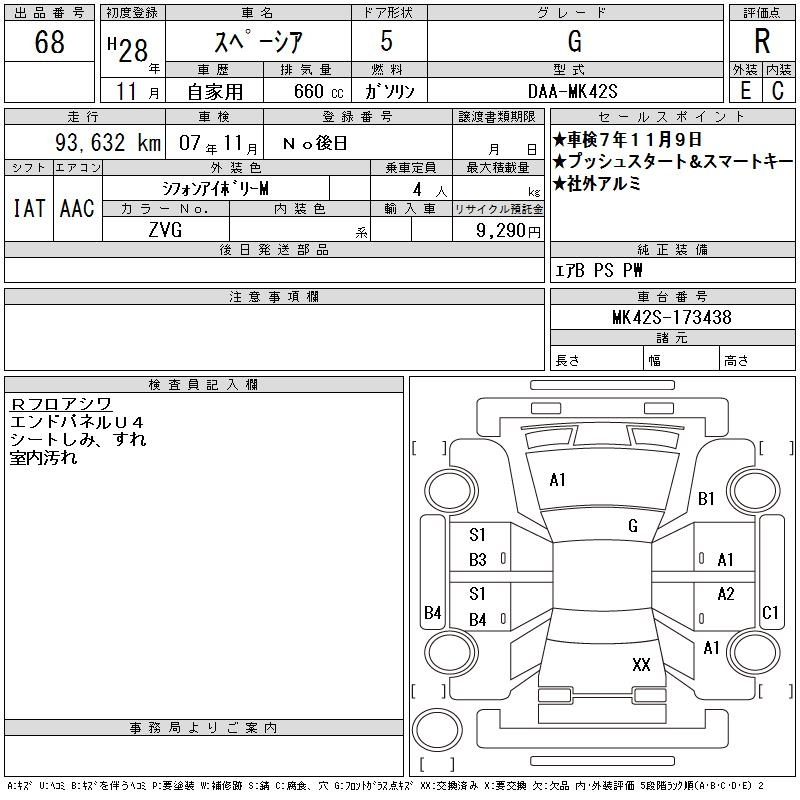The width and height of the screenshot is (800, 800).
Task: Select the A2 scratch mark on the door
Action: pyautogui.click(x=726, y=594)
